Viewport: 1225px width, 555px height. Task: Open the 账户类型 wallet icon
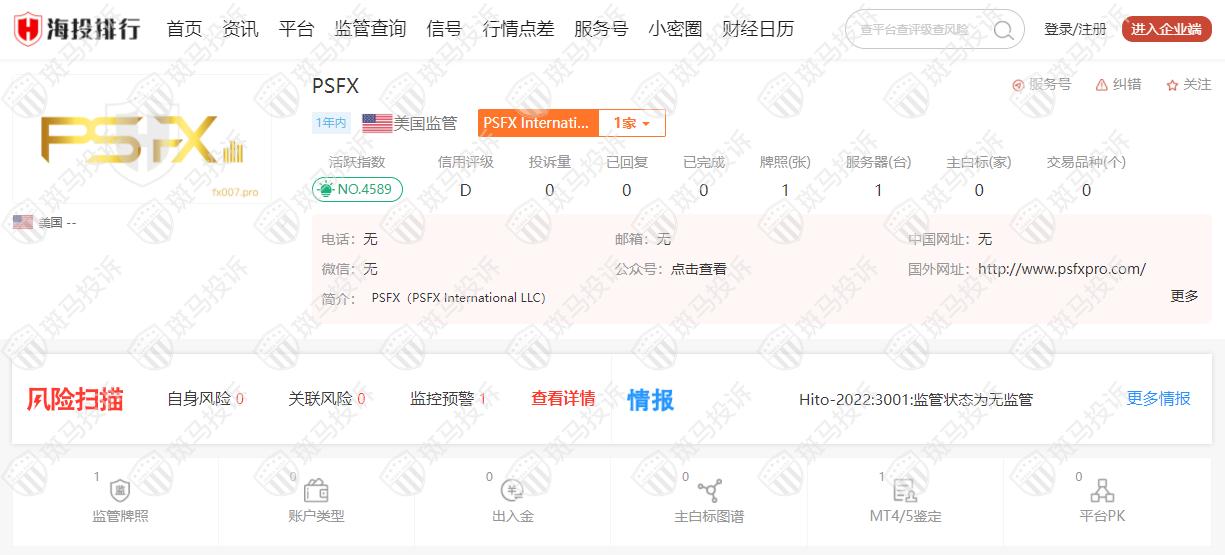[x=316, y=491]
